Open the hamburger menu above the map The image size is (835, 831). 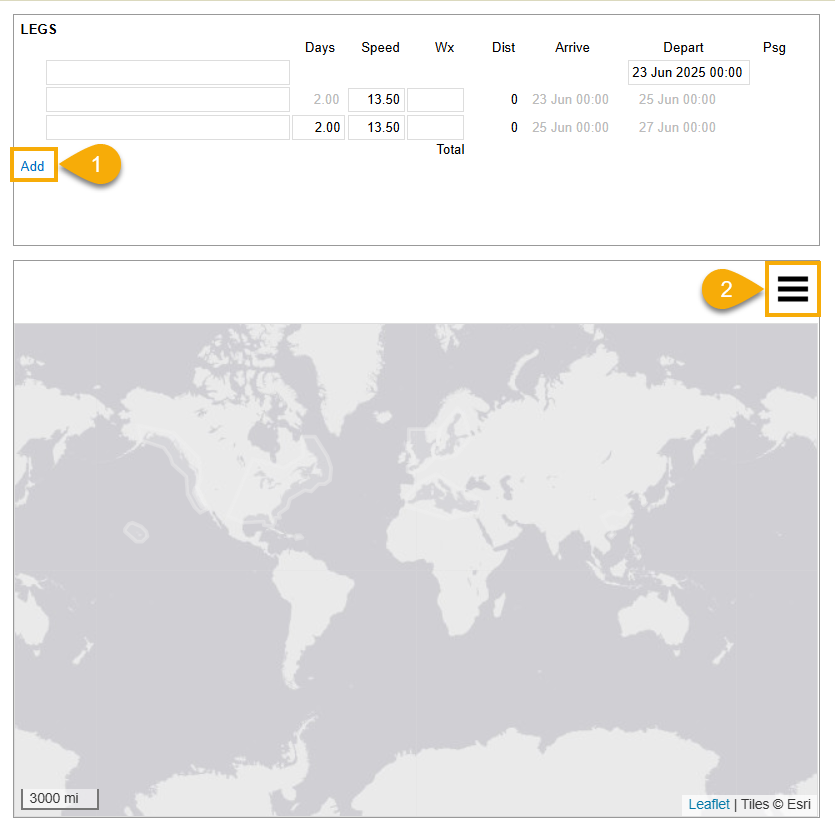click(792, 288)
